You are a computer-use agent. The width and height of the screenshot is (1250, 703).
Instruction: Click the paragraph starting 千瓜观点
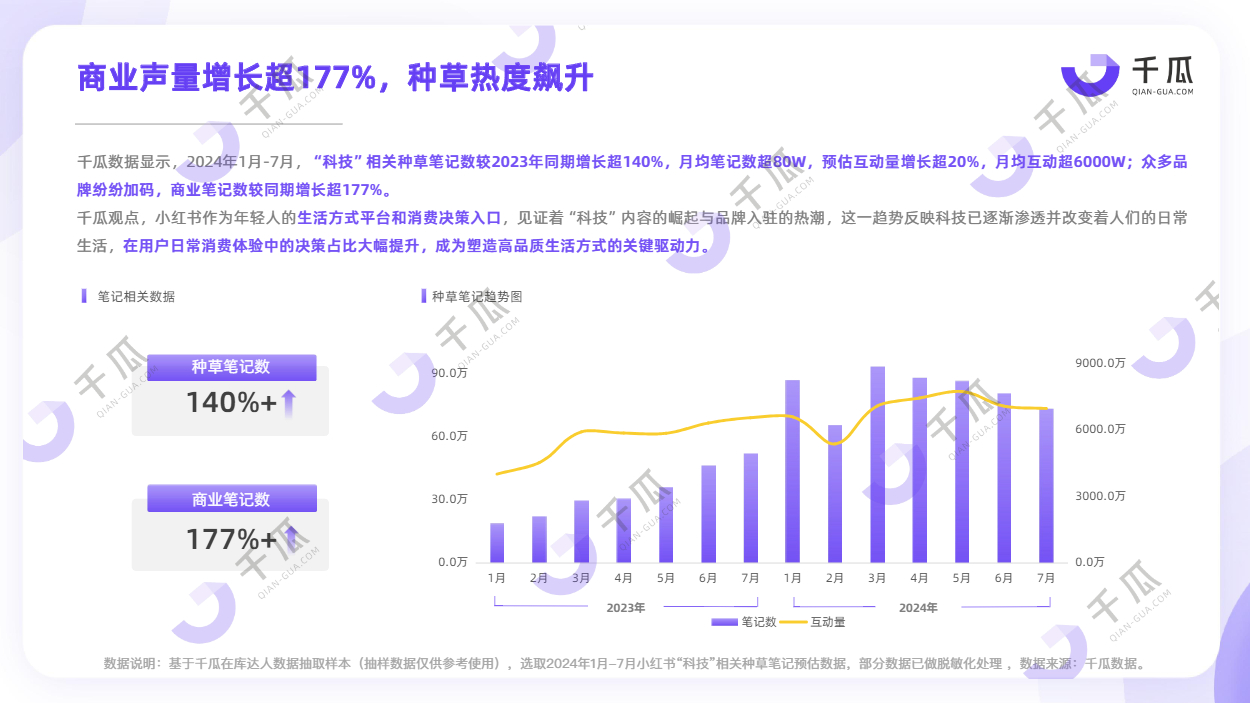tap(632, 231)
